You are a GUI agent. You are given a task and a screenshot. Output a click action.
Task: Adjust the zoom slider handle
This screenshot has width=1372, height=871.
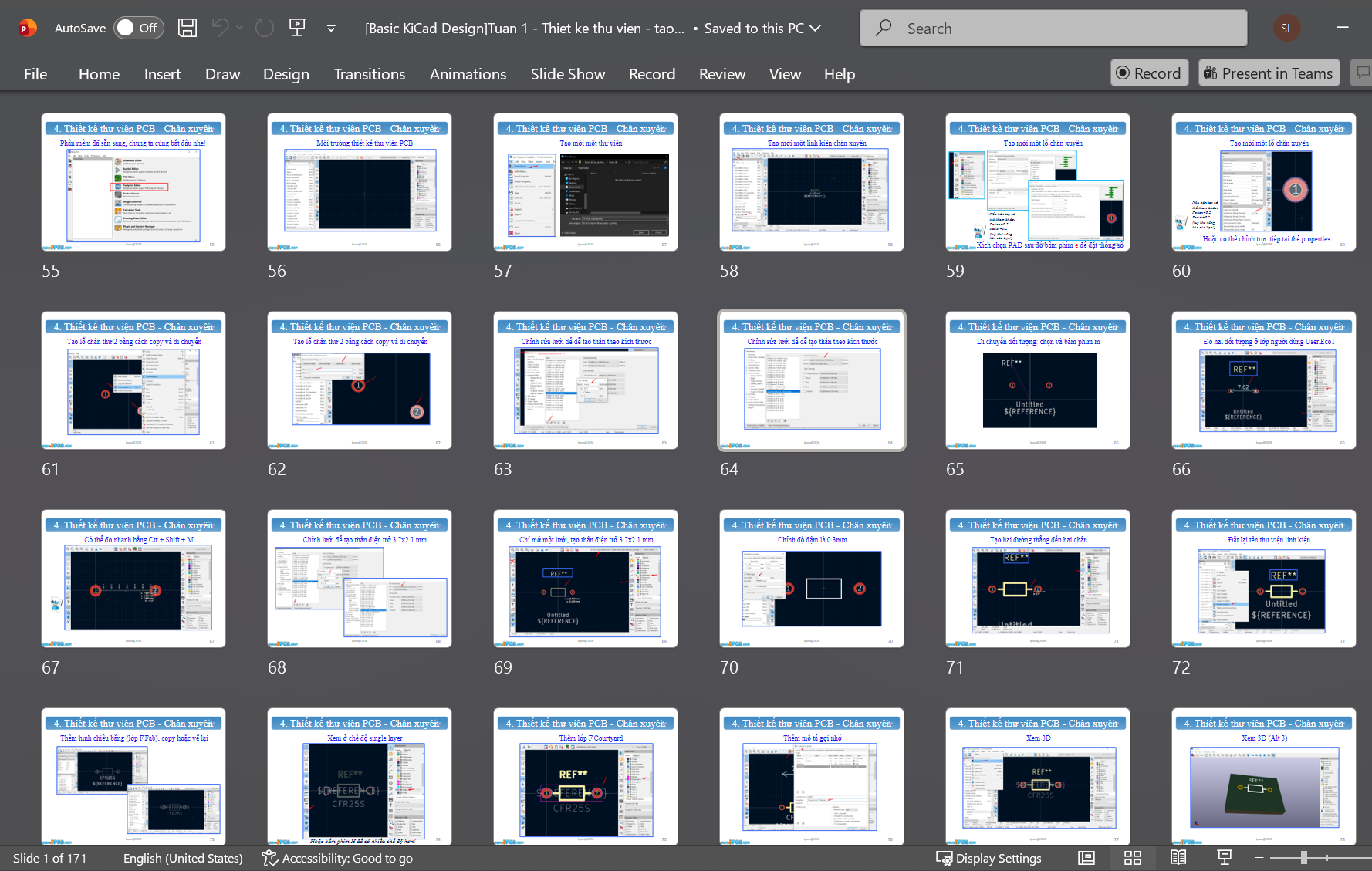(1303, 858)
